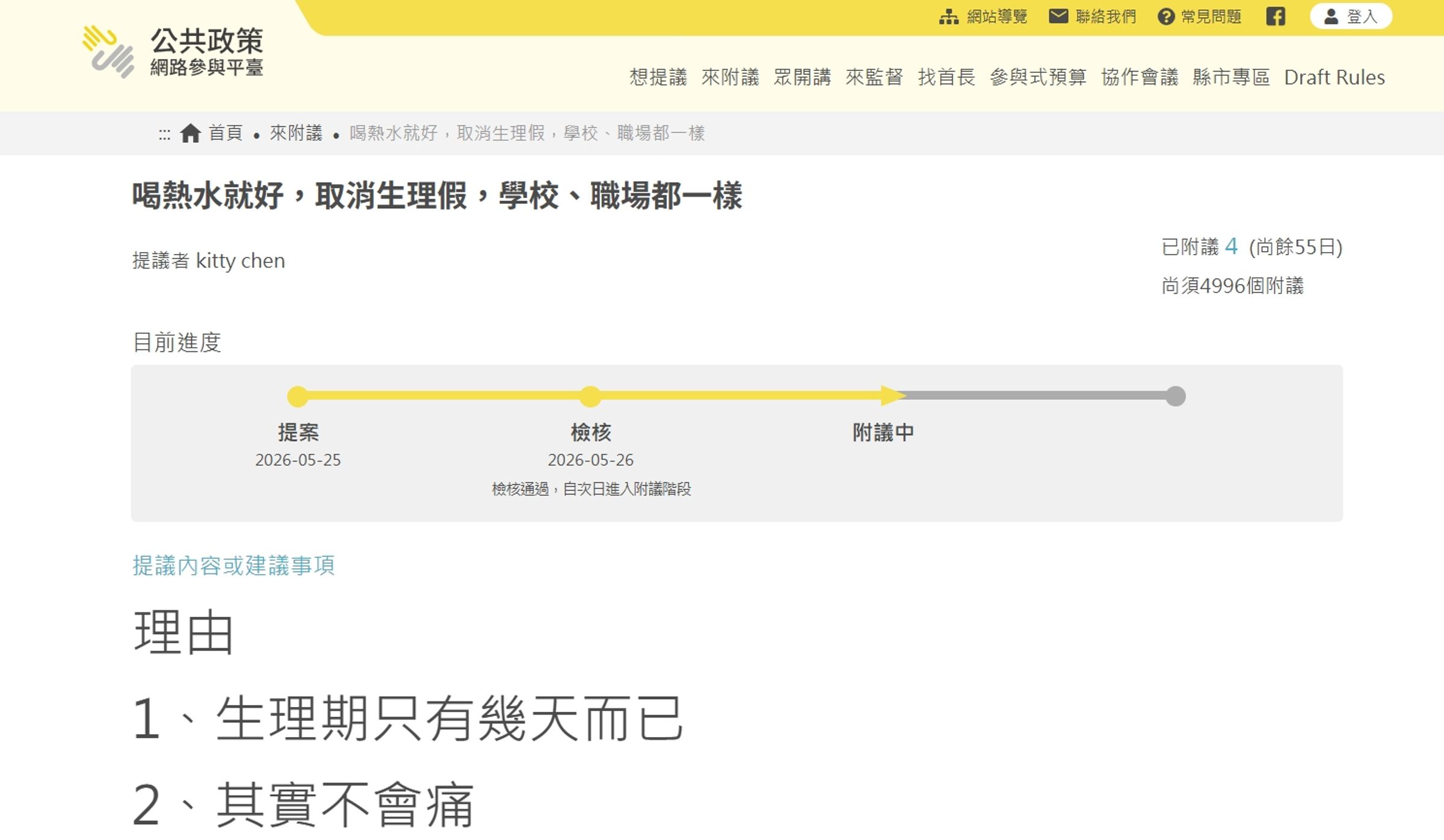The width and height of the screenshot is (1444, 840).
Task: Click the 公共政策網路參與平臺 site logo
Action: [173, 52]
